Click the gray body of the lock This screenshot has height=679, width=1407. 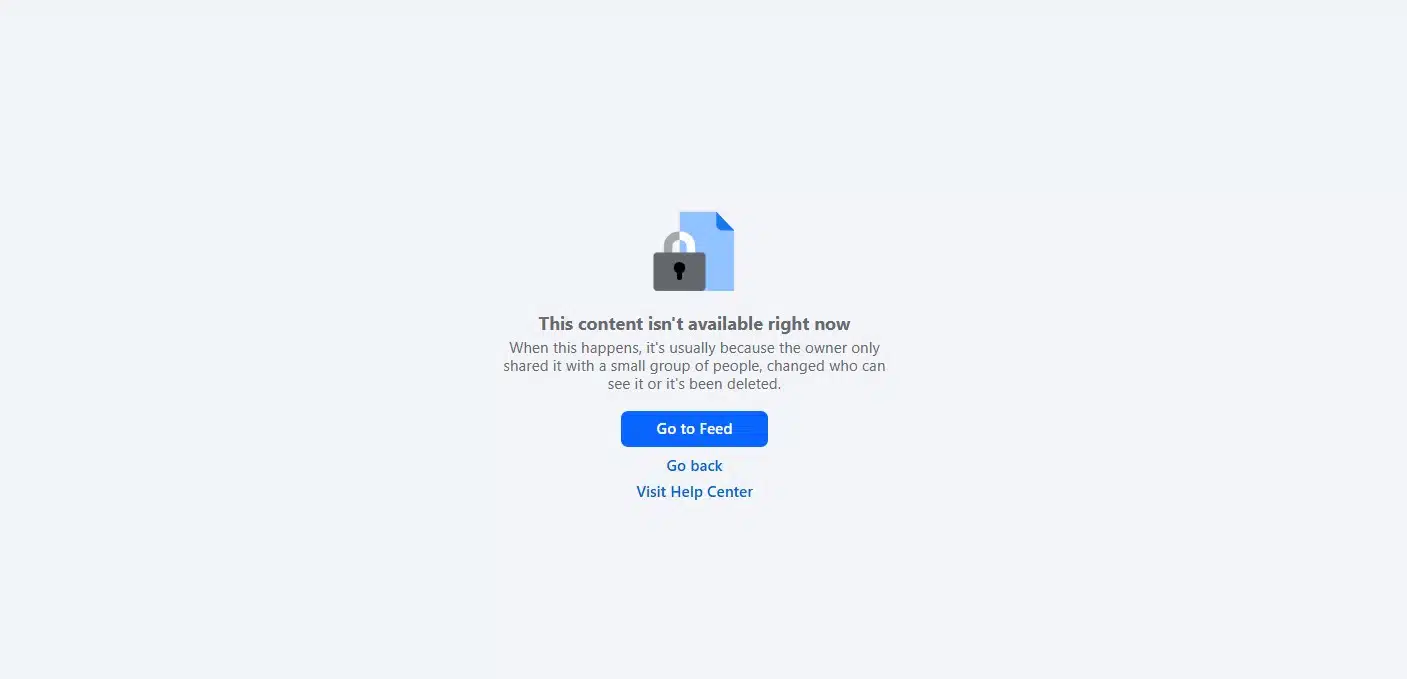(x=679, y=271)
